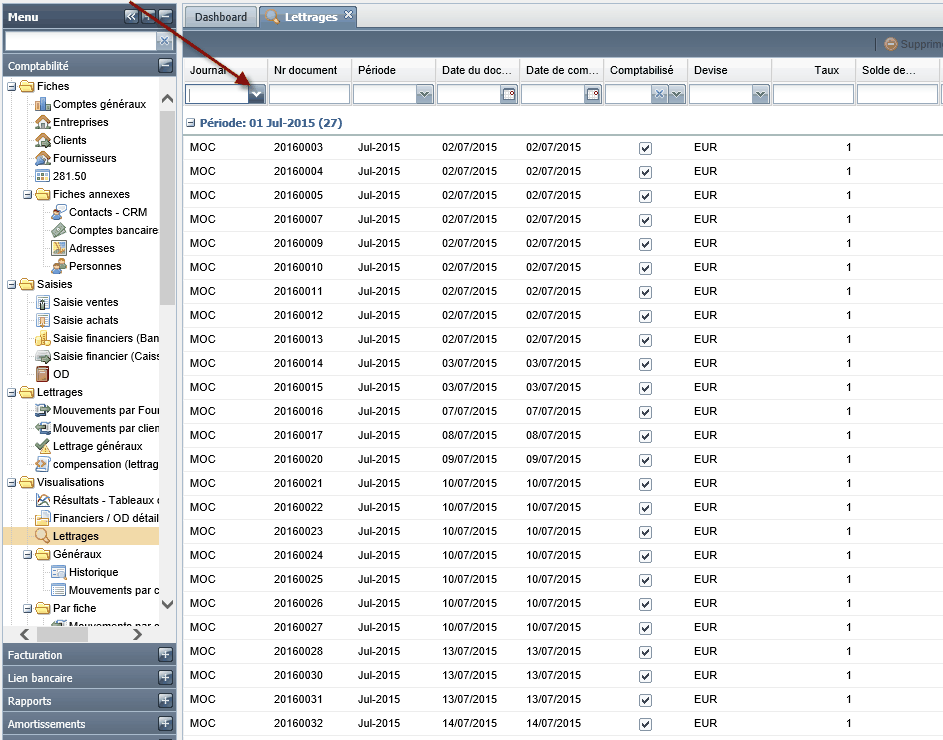Toggle Comptabilisé checkbox for document 20160017
The image size is (943, 740).
pyautogui.click(x=645, y=436)
